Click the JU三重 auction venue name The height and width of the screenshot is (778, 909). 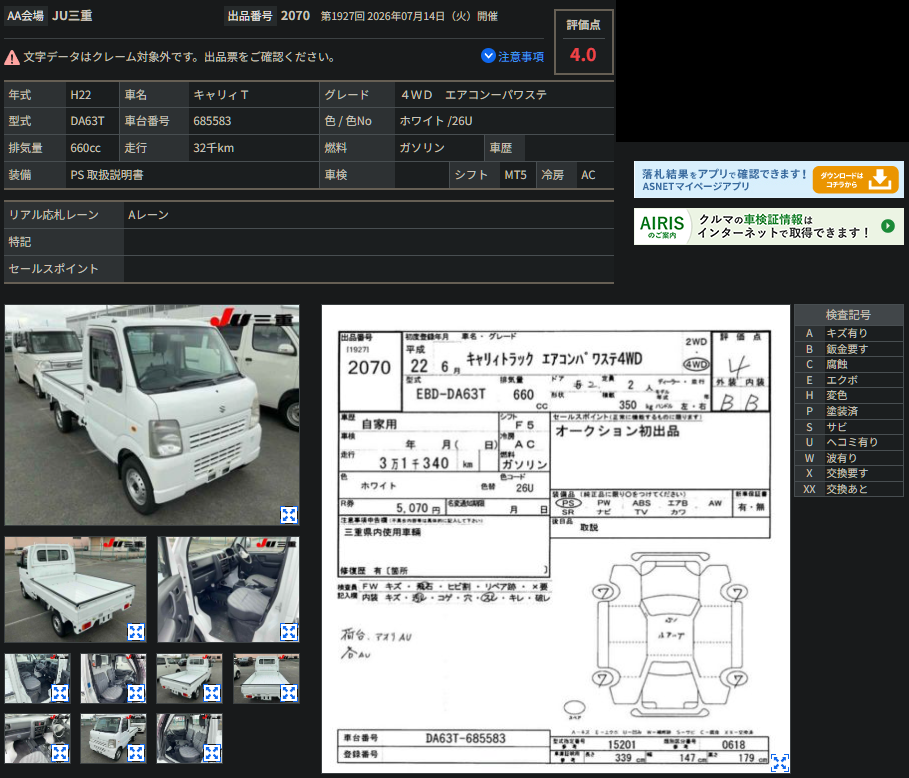click(x=72, y=16)
